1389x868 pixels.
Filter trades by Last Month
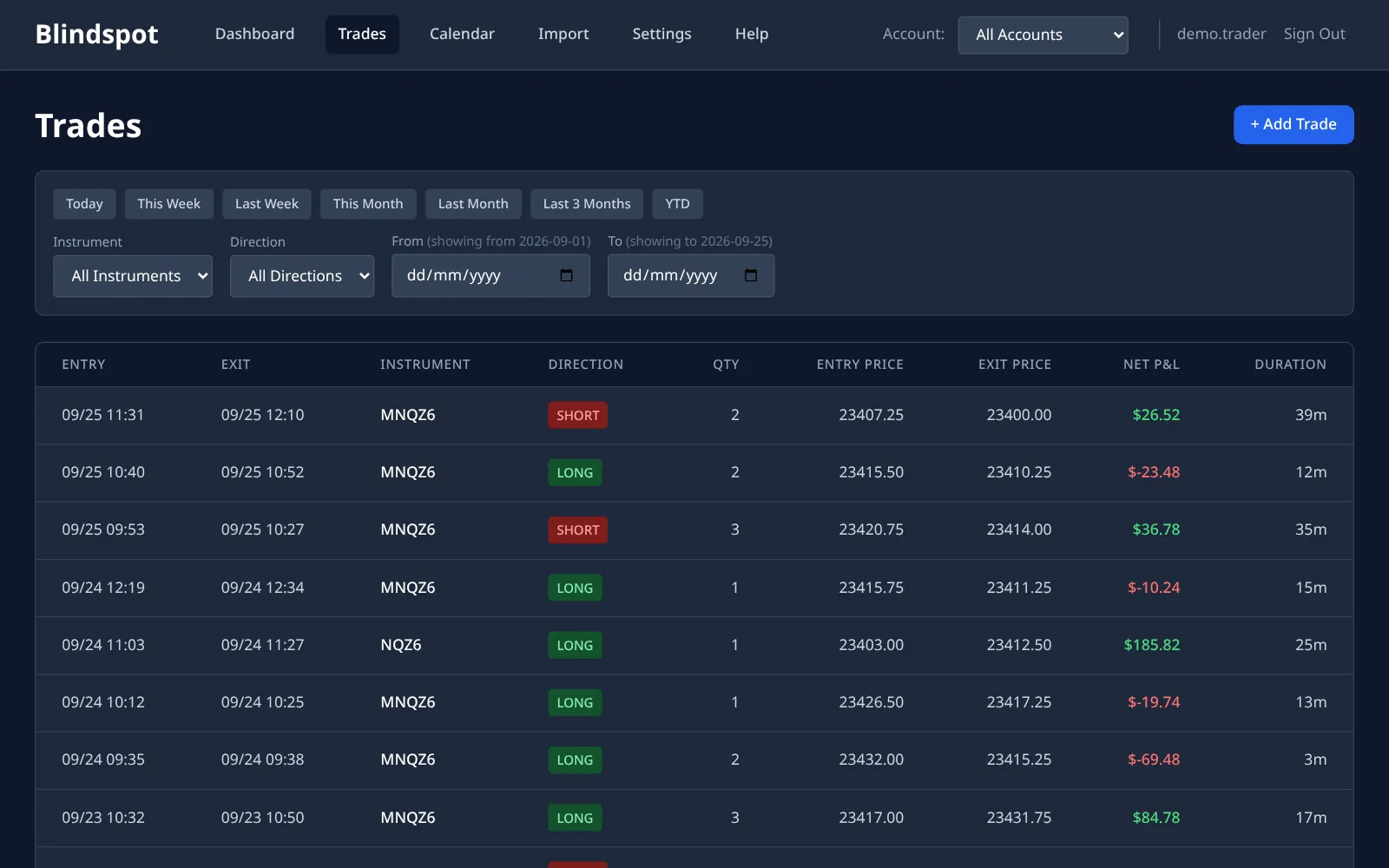coord(473,204)
